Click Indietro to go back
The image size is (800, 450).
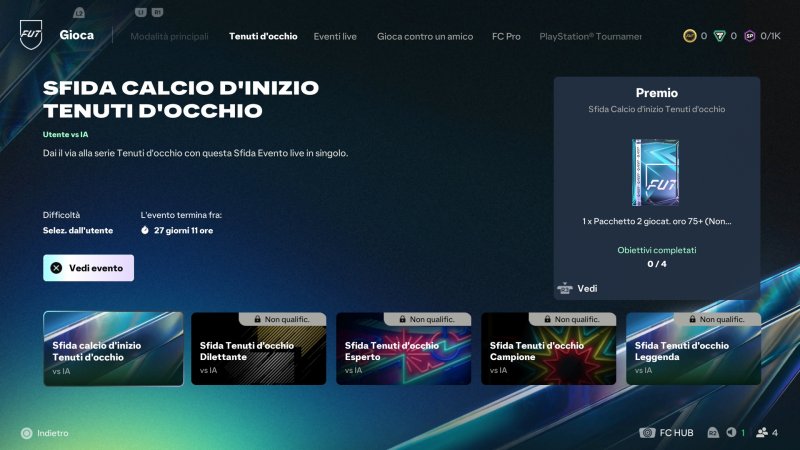[x=53, y=433]
